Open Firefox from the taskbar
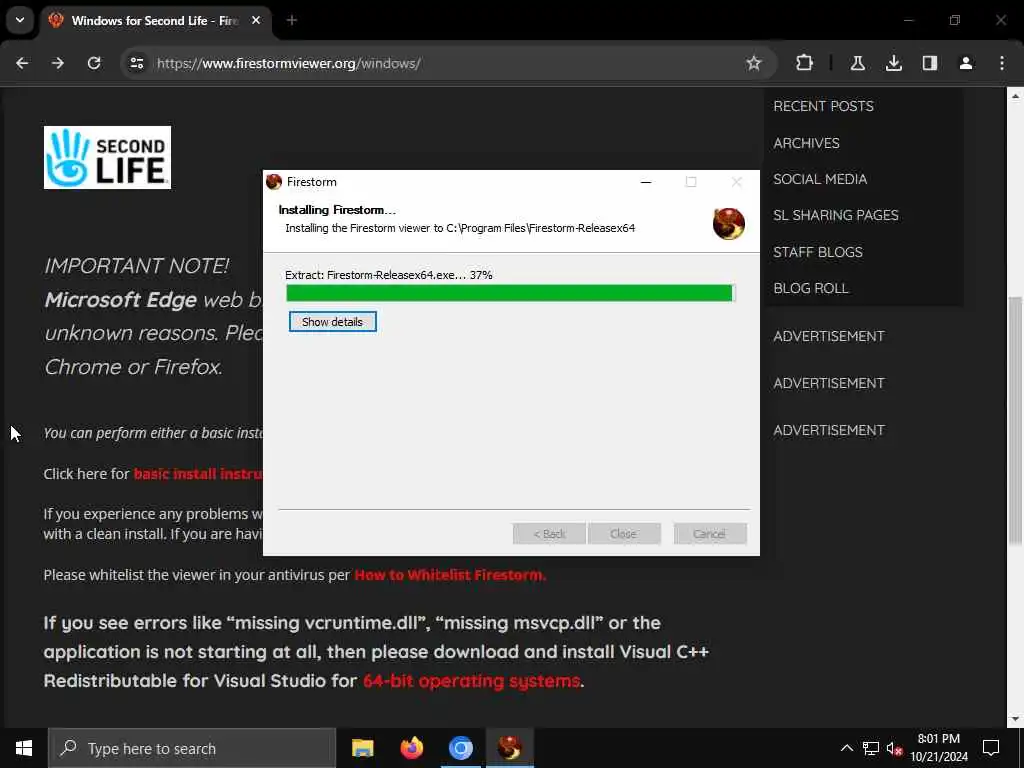This screenshot has height=768, width=1024. pos(411,748)
